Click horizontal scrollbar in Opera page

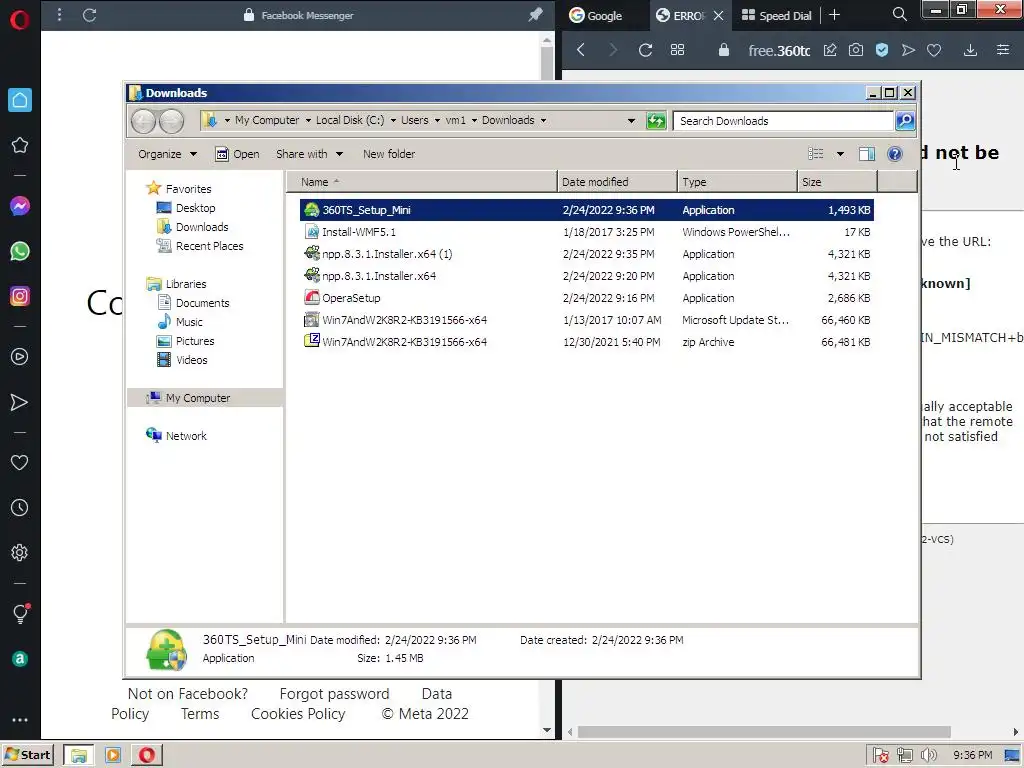tap(763, 731)
